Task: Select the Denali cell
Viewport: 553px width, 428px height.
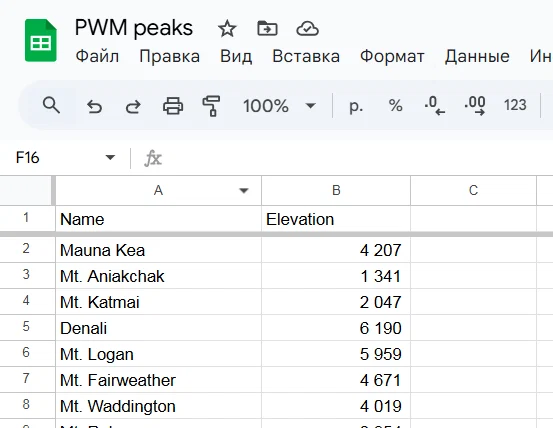Action: tap(158, 328)
